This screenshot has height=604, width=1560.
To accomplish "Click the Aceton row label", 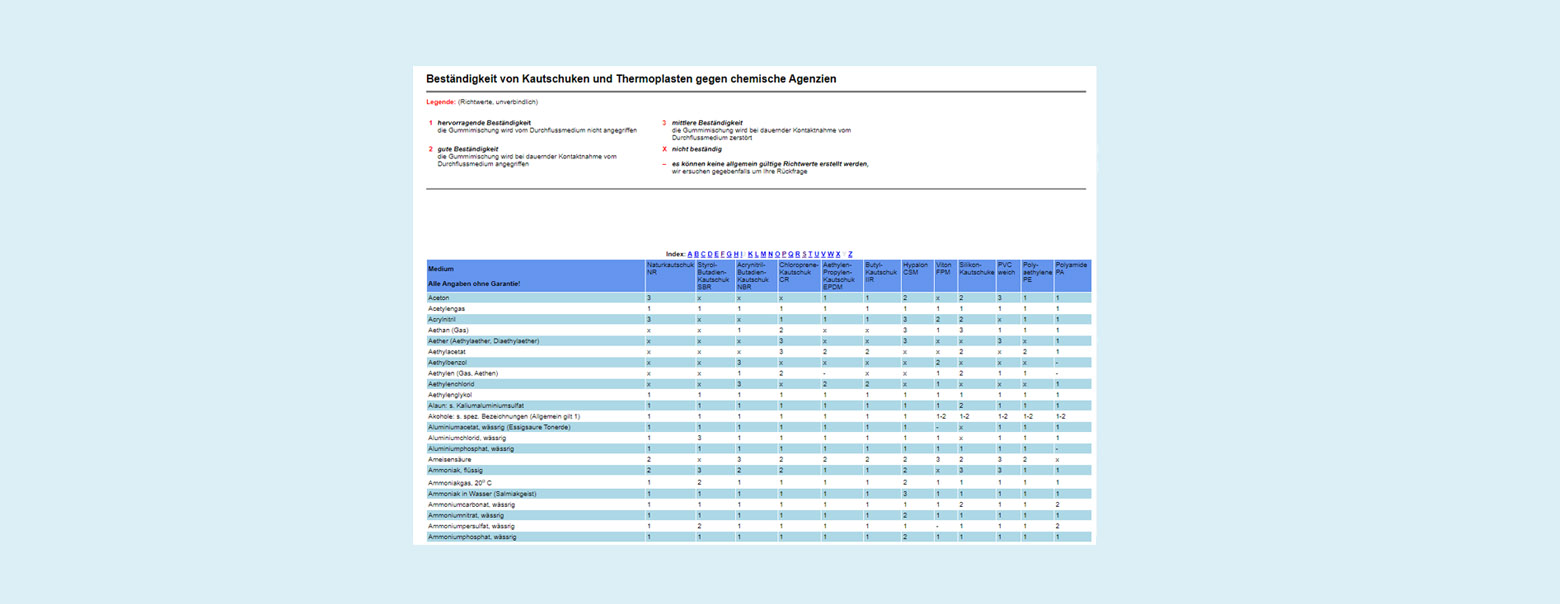I will 439,298.
